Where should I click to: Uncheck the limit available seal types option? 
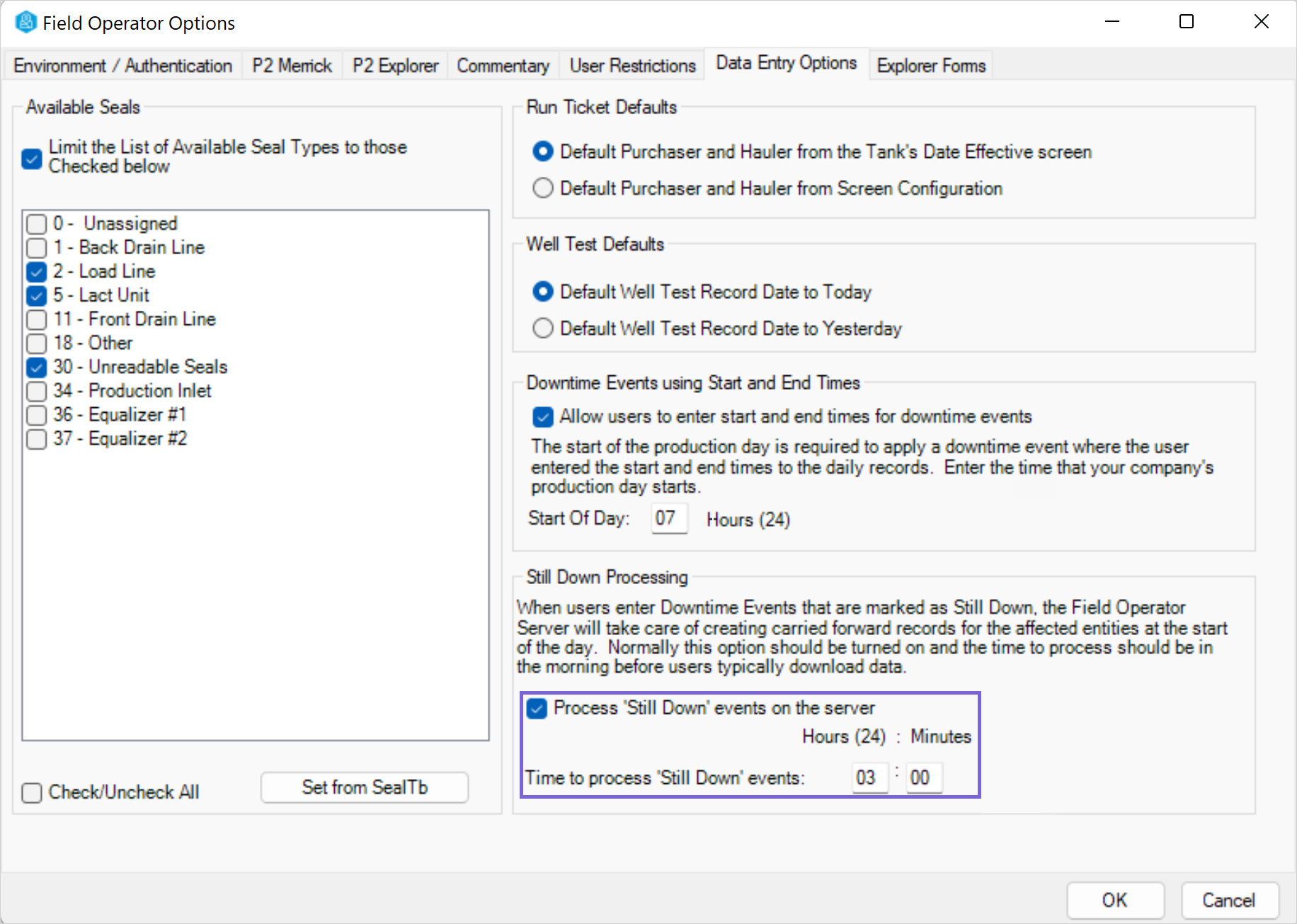coord(32,159)
